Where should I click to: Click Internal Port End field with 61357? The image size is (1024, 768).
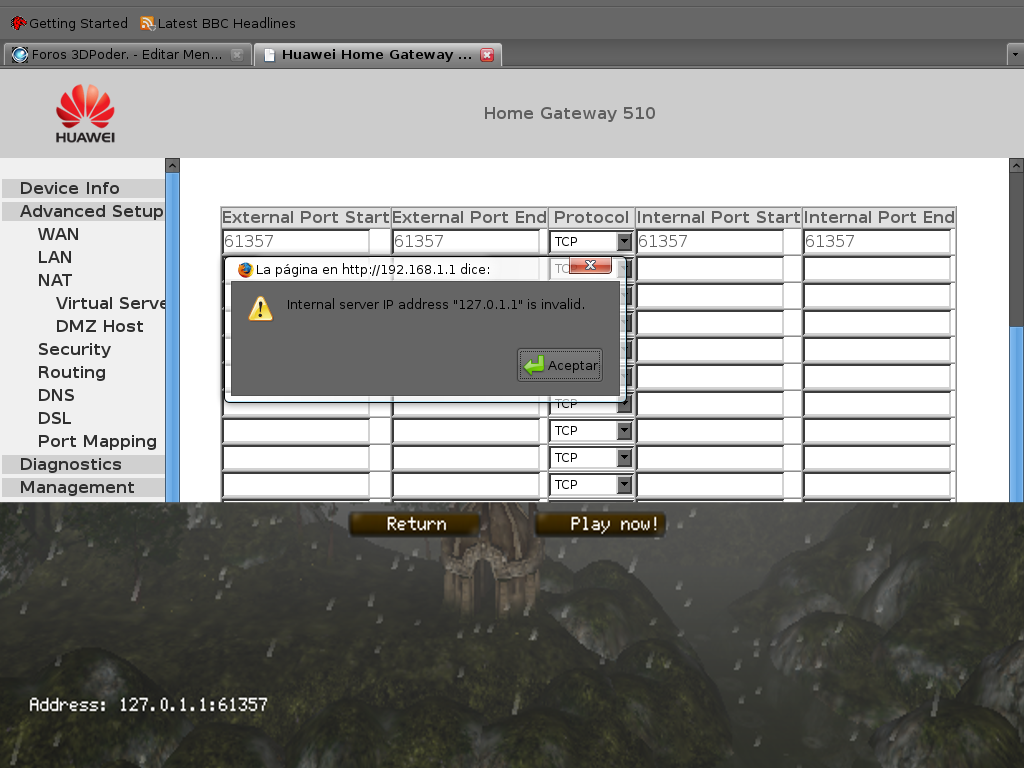tap(877, 242)
